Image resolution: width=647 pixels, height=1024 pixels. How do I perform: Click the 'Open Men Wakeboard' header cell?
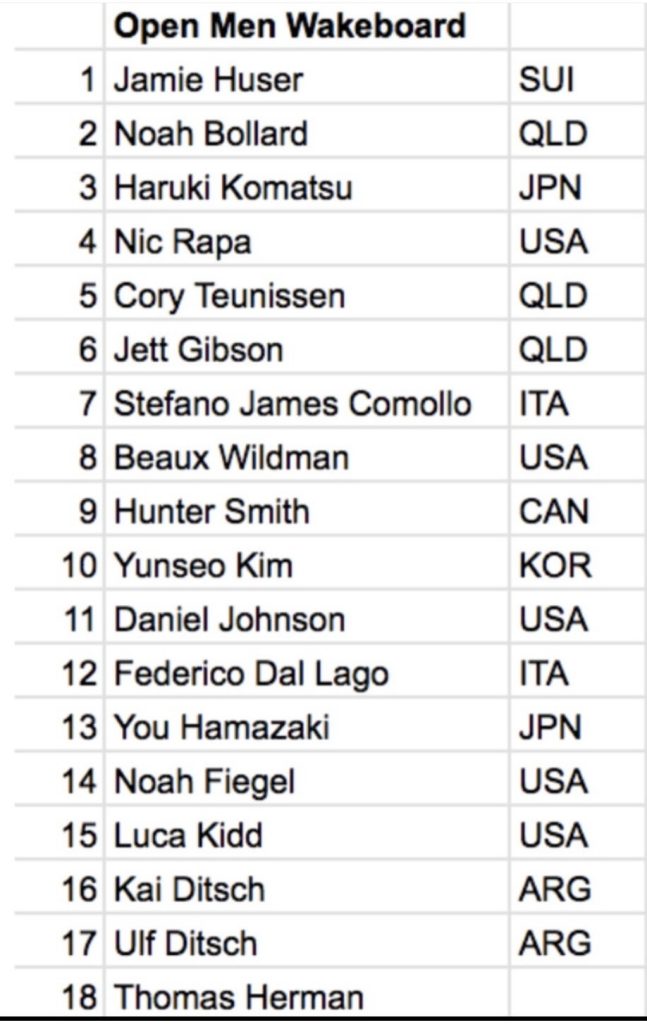tap(290, 26)
